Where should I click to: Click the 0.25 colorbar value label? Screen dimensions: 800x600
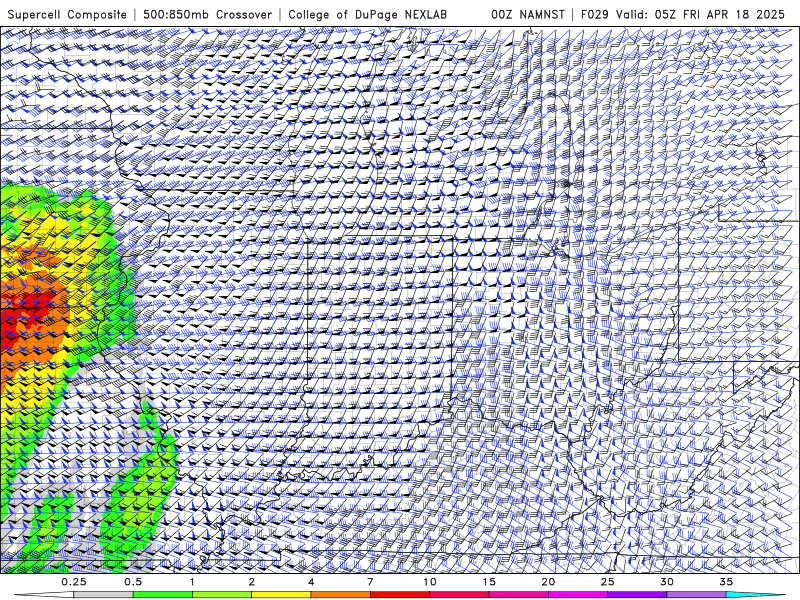click(x=74, y=582)
